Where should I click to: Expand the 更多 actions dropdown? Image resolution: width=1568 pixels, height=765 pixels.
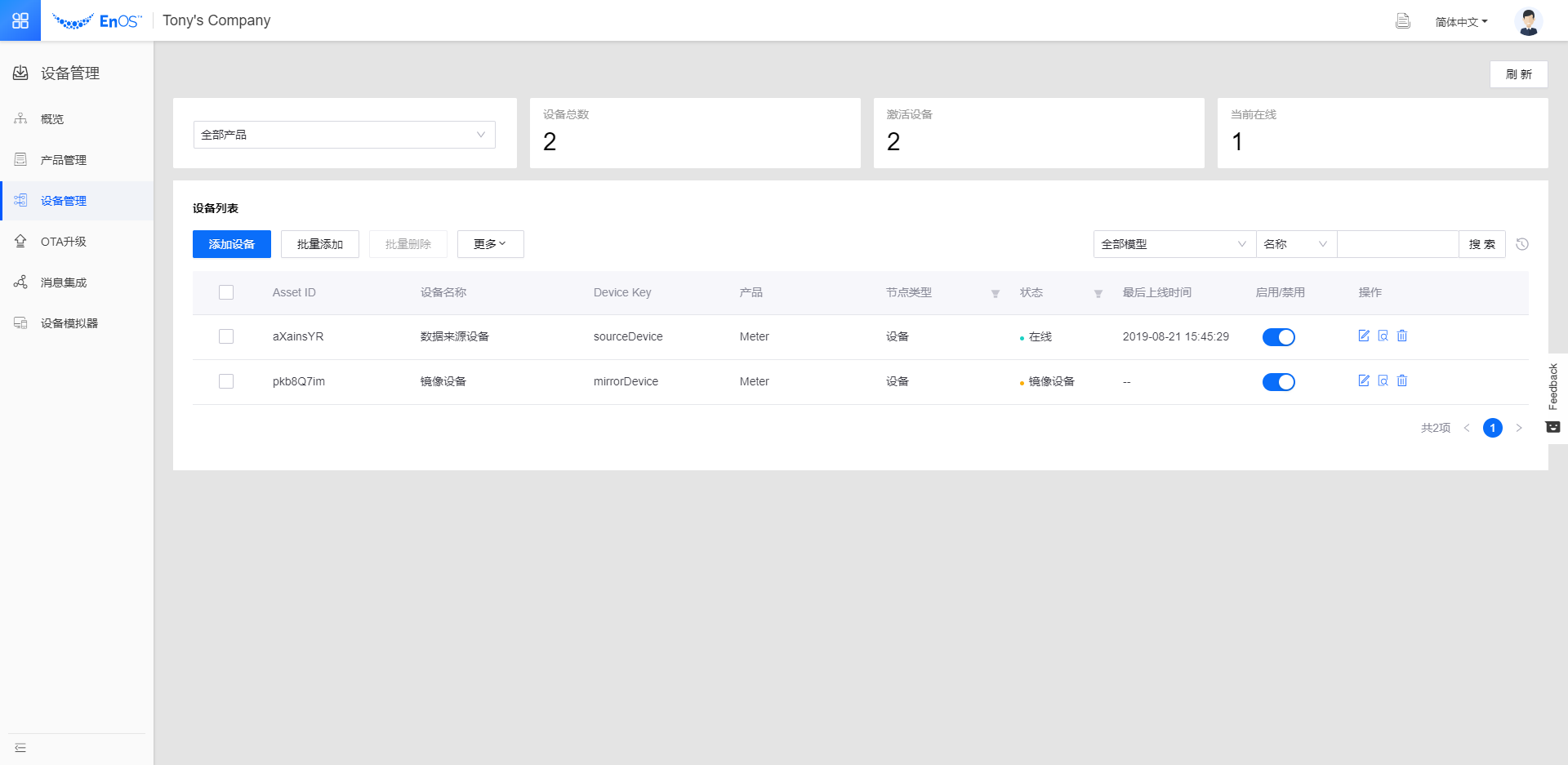[490, 244]
